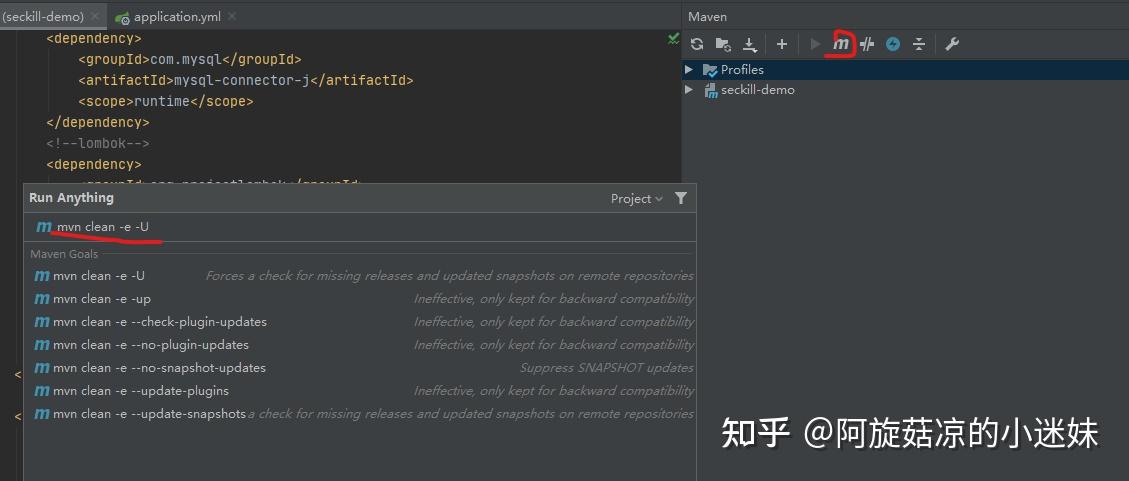Select 'mvn clean -e --update-snapshots' goal

coord(149,414)
